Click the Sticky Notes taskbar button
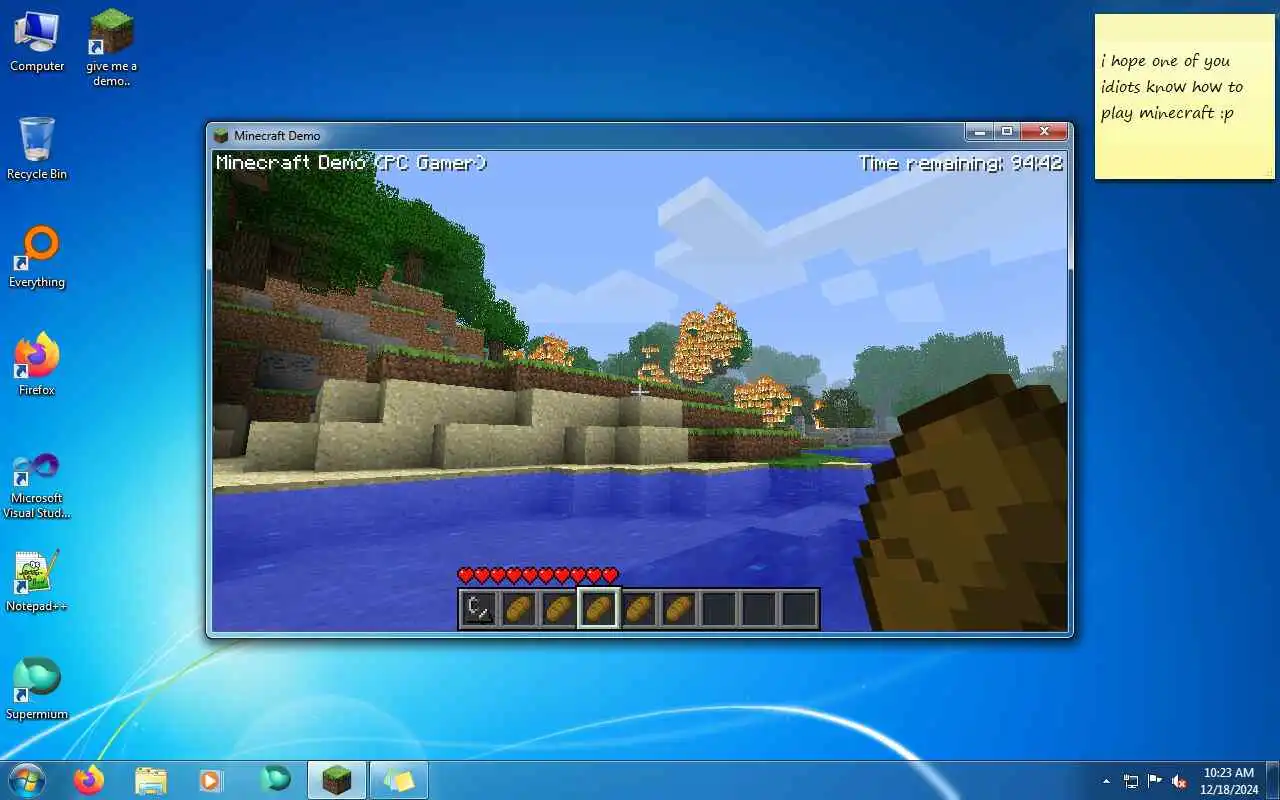 click(x=399, y=780)
